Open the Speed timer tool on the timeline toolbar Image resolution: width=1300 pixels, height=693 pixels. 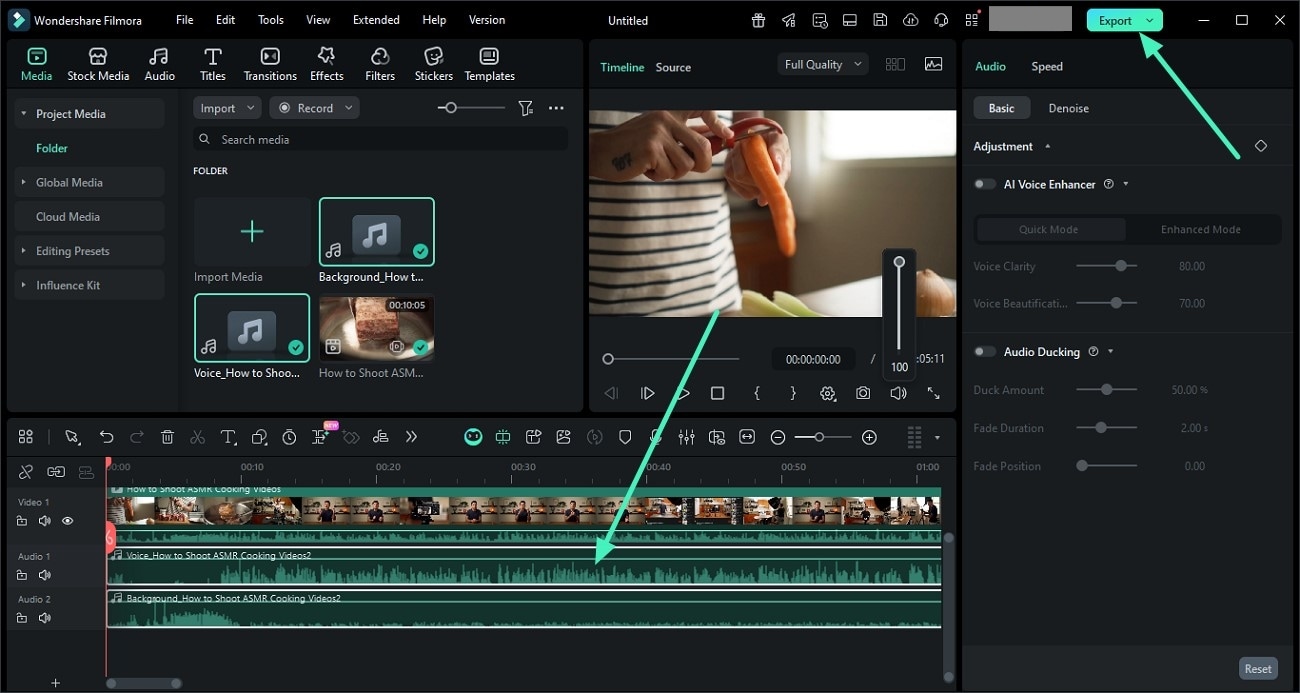click(x=289, y=437)
